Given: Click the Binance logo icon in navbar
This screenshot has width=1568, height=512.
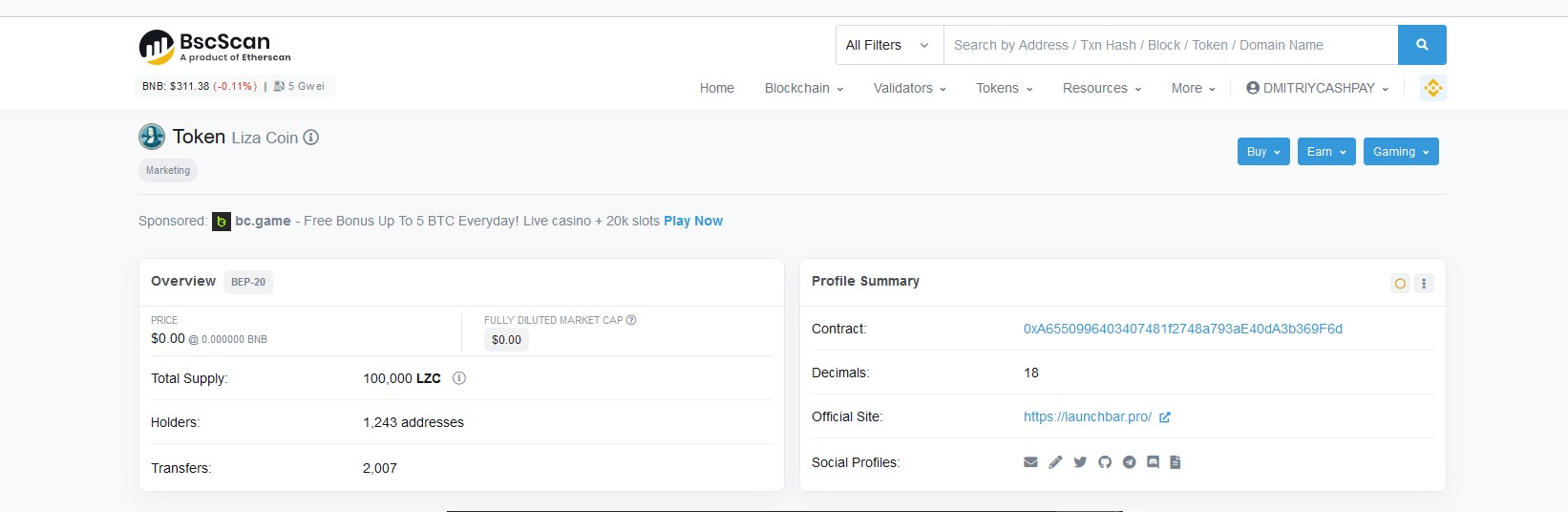Looking at the screenshot, I should [x=1432, y=88].
